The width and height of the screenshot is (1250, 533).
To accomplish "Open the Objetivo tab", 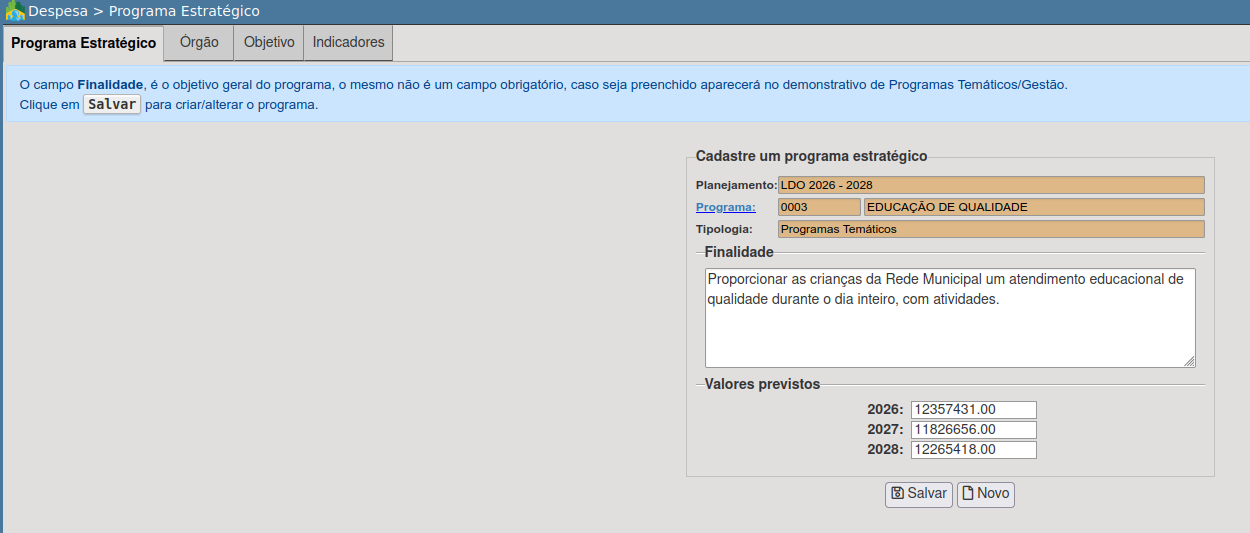I will 269,43.
